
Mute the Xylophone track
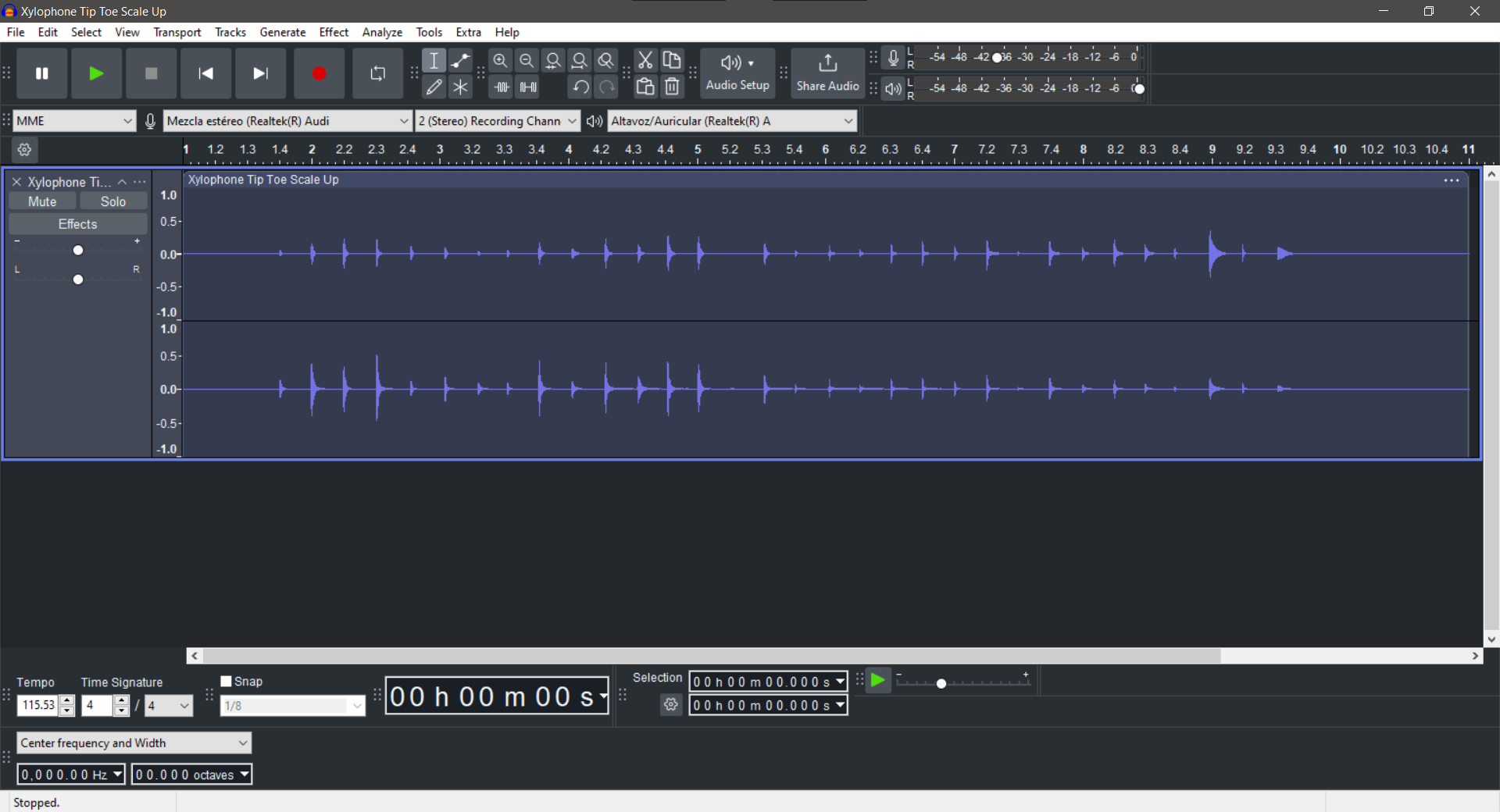[42, 201]
